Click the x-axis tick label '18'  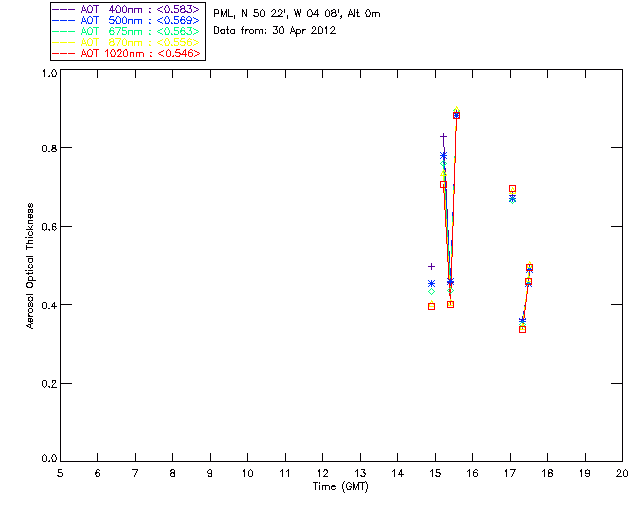(x=547, y=473)
